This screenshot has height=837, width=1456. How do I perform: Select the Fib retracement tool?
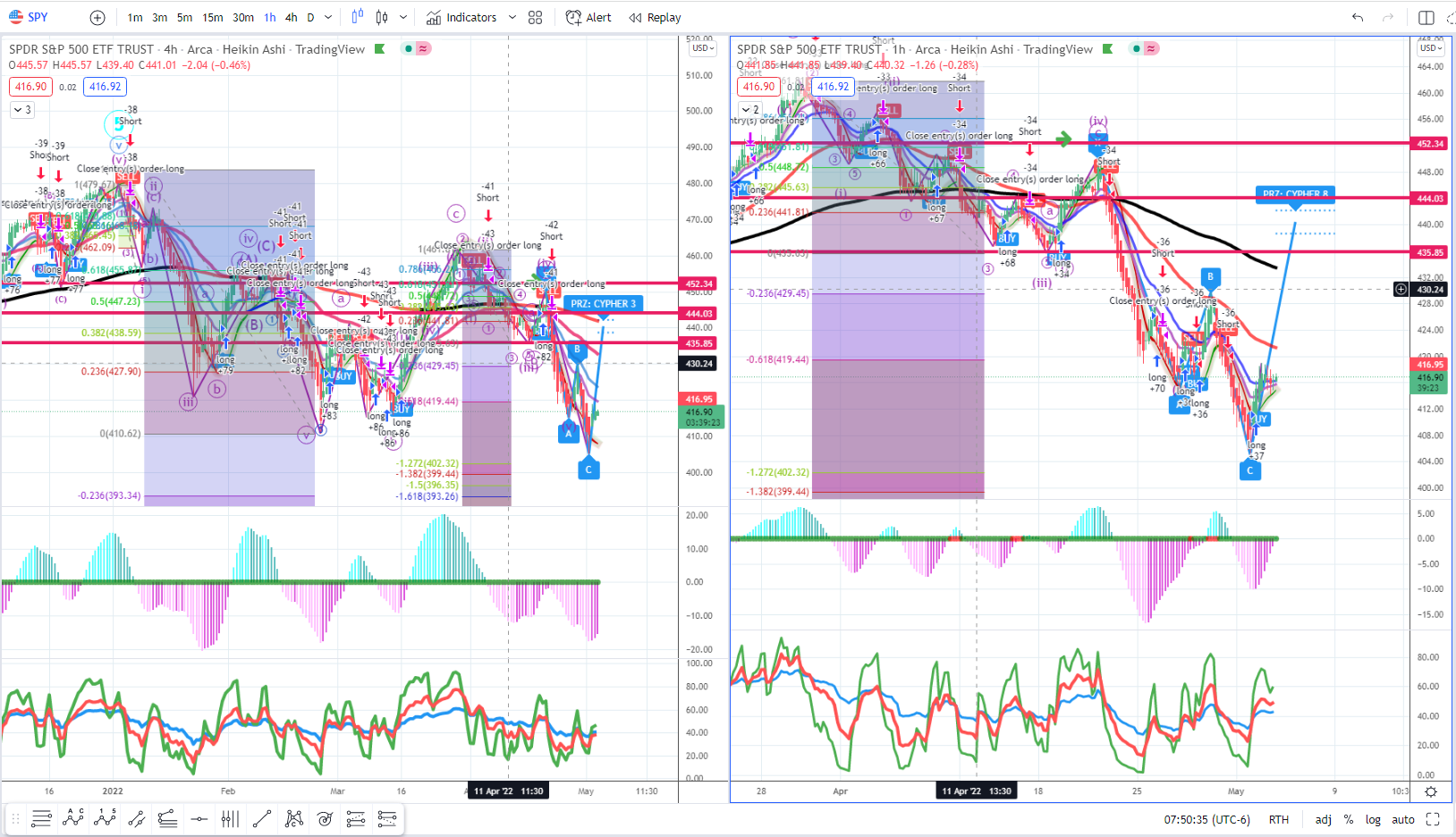[356, 818]
